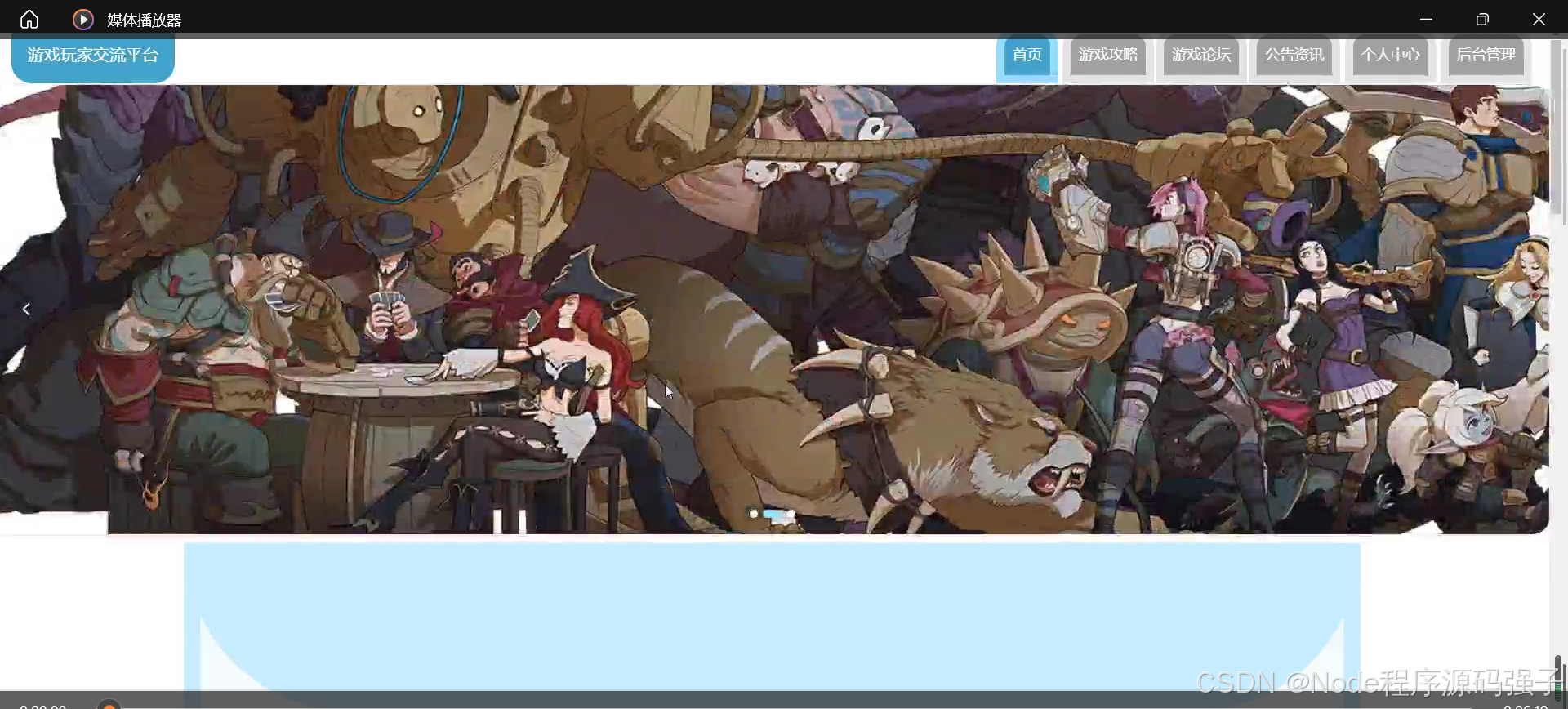Show the previous carousel slide with the left arrow
This screenshot has height=709, width=1568.
coord(26,309)
